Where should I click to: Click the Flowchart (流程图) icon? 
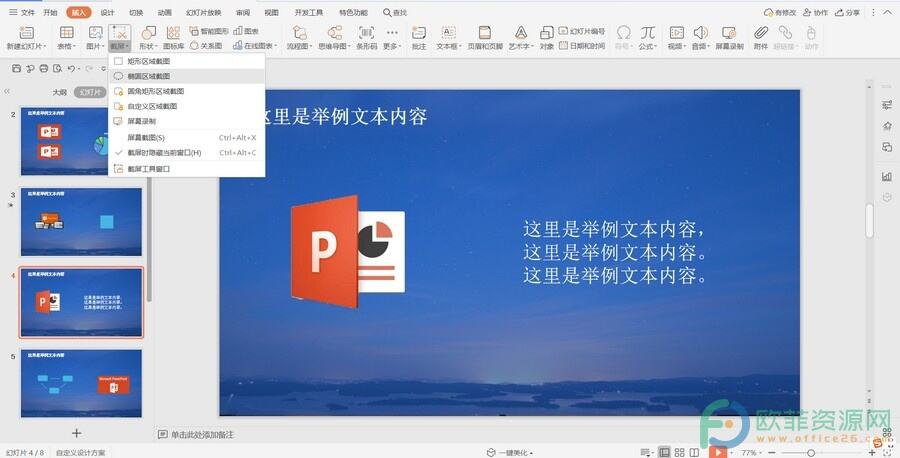click(x=299, y=33)
